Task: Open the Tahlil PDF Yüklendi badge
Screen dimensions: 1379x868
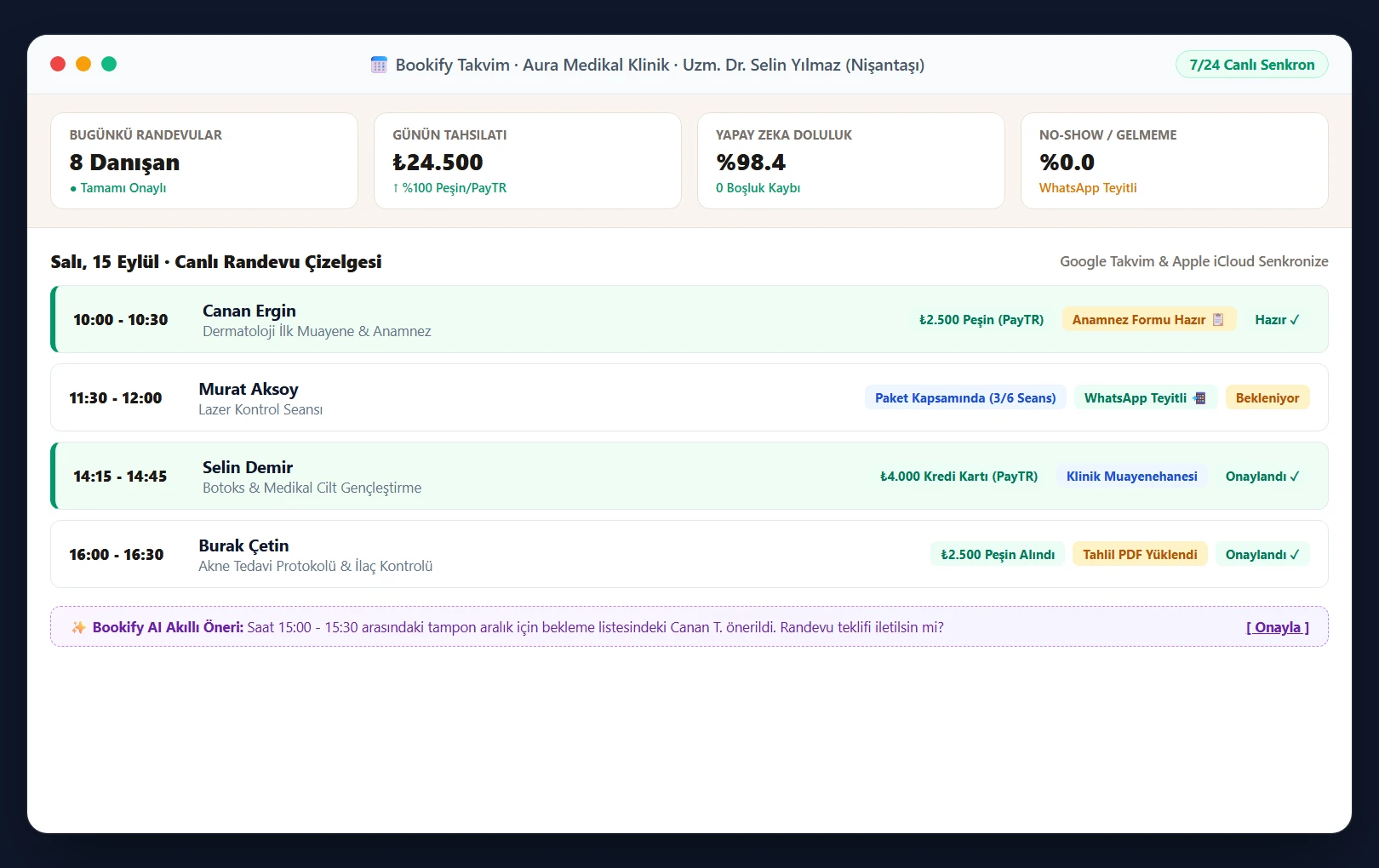Action: (x=1140, y=555)
